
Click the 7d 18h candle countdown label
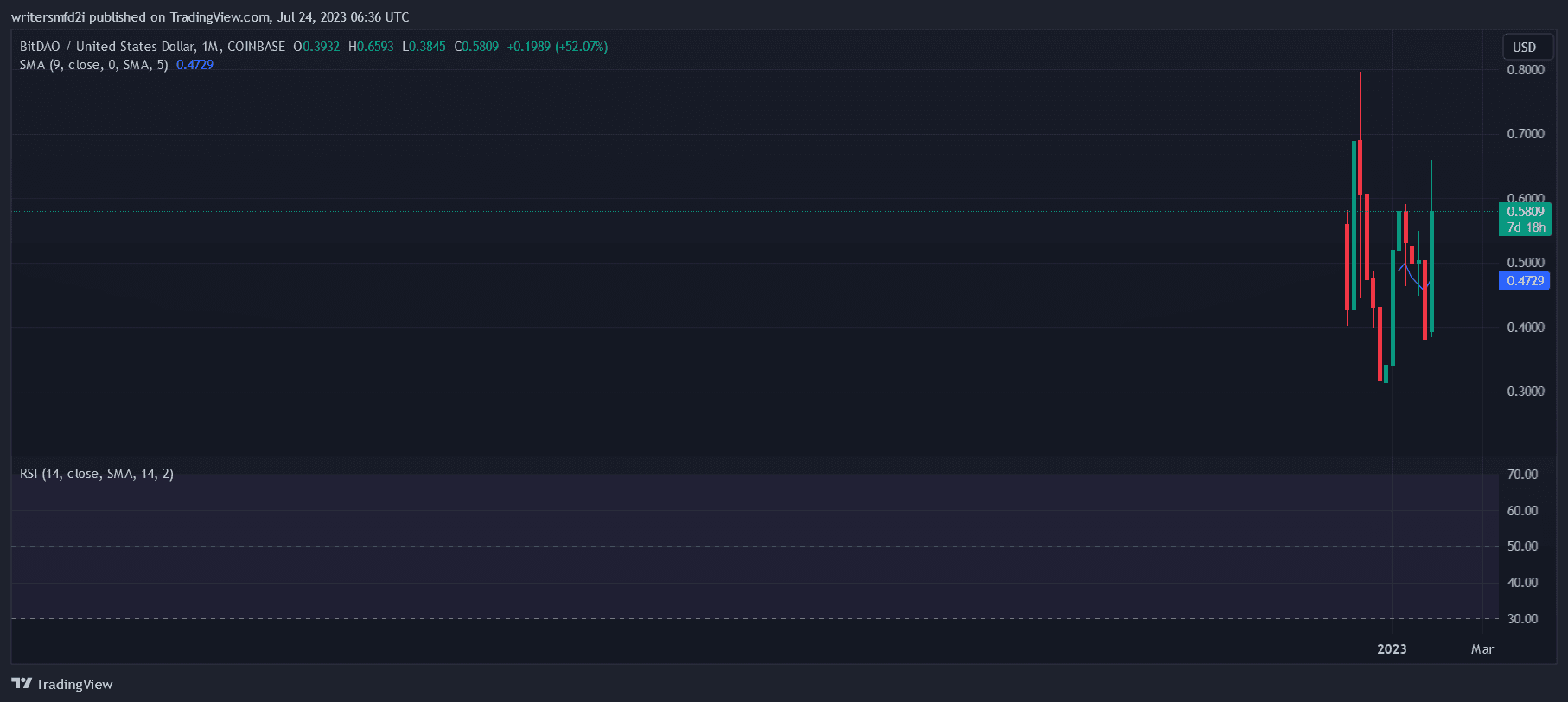coord(1526,227)
